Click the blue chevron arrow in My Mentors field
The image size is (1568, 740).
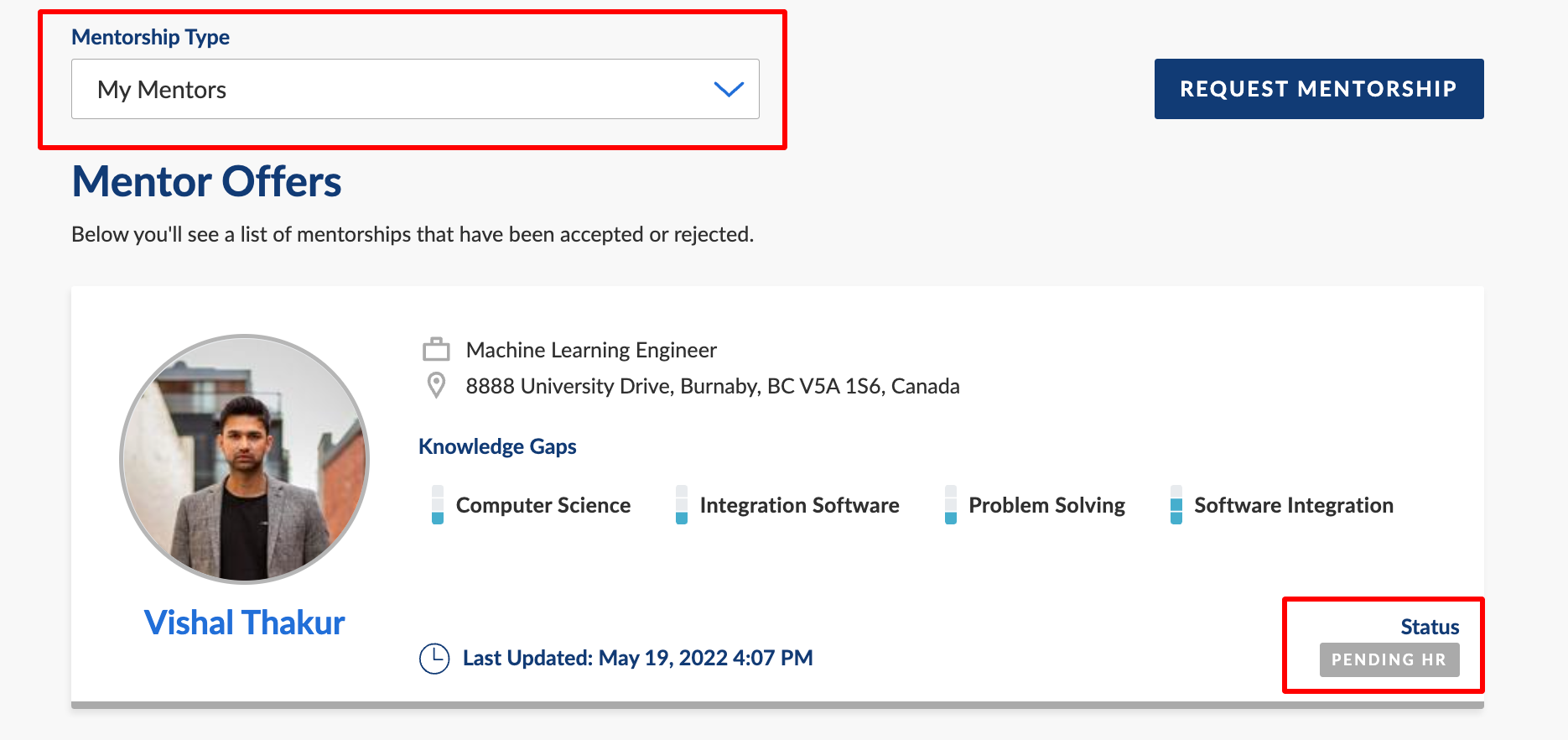tap(729, 89)
